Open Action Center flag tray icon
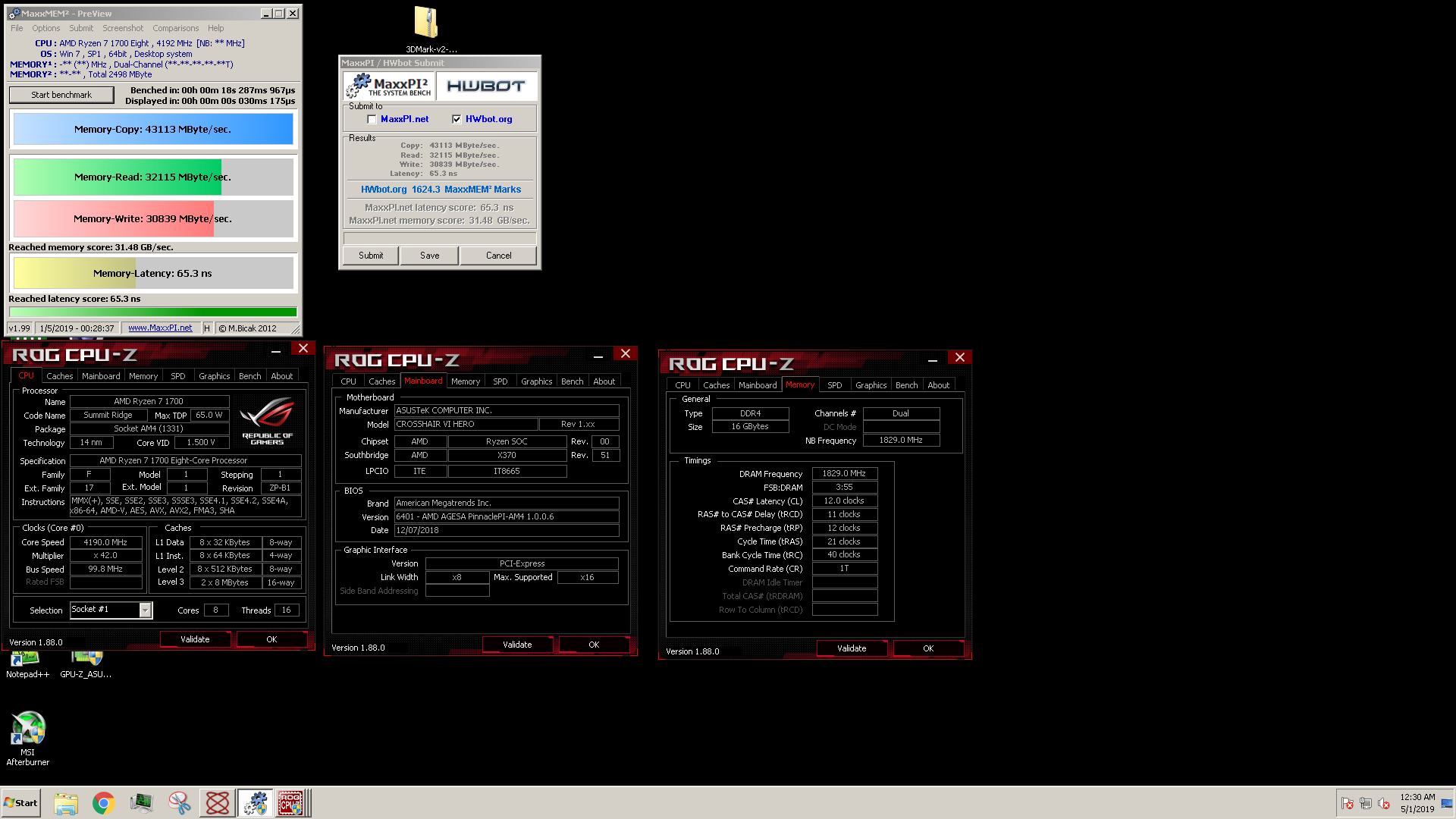The image size is (1456, 819). tap(1348, 804)
